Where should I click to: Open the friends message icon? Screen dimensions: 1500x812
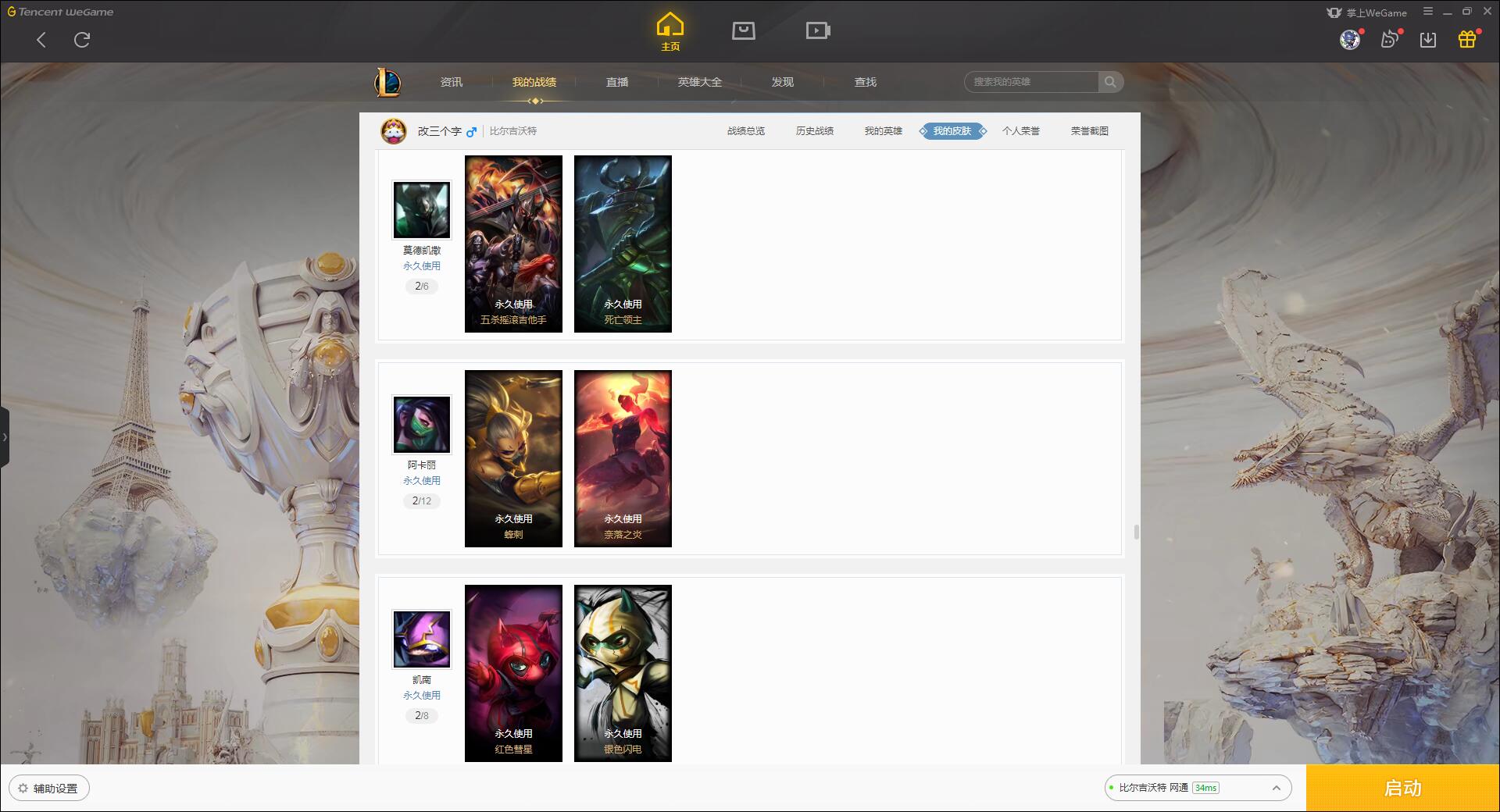point(1389,39)
